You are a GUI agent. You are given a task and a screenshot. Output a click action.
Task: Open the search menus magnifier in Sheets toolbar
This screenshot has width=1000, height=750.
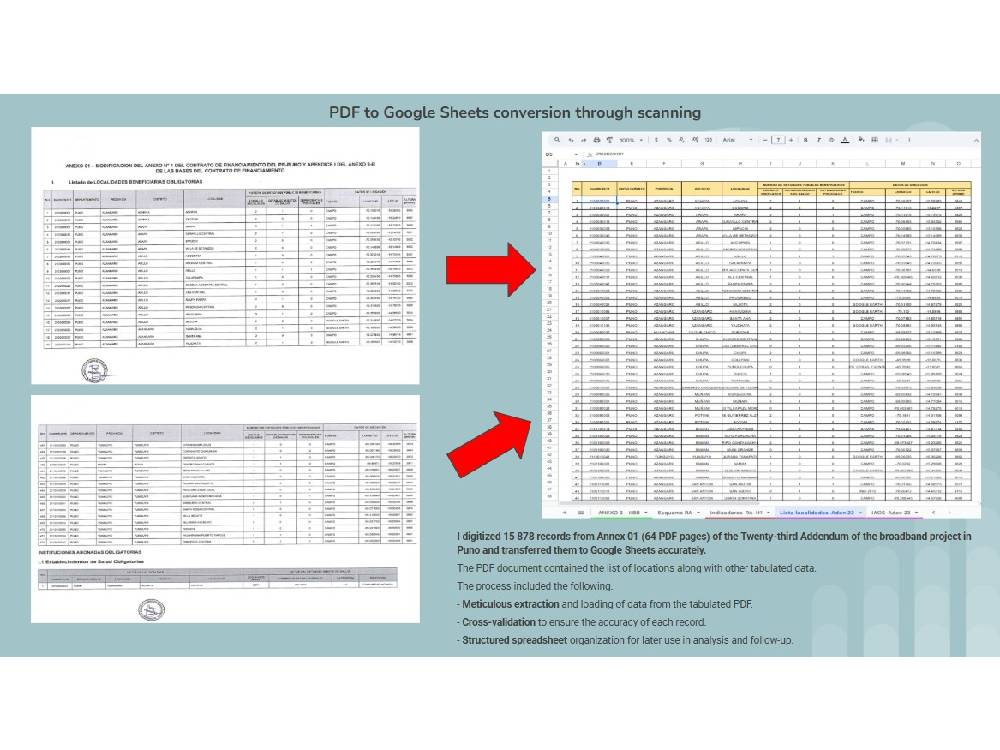click(x=557, y=140)
